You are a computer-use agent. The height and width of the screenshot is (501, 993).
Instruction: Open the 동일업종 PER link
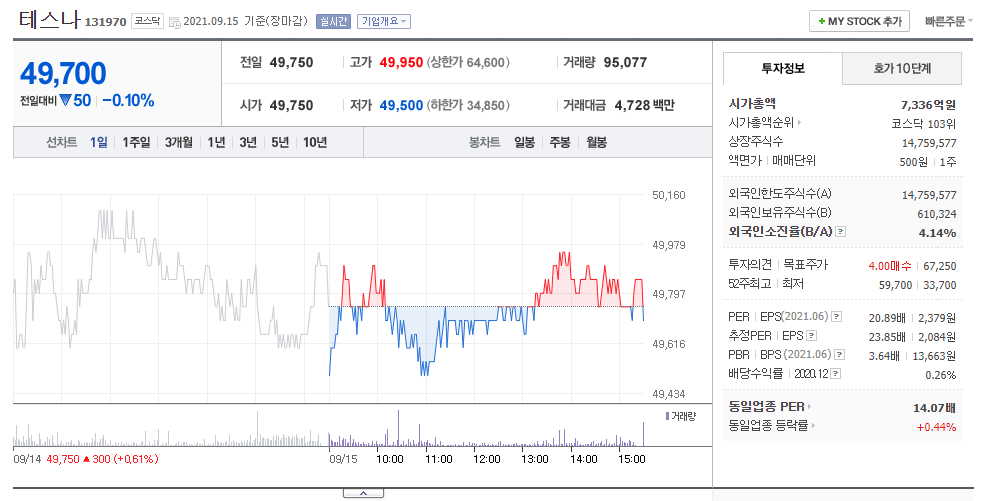coord(767,407)
